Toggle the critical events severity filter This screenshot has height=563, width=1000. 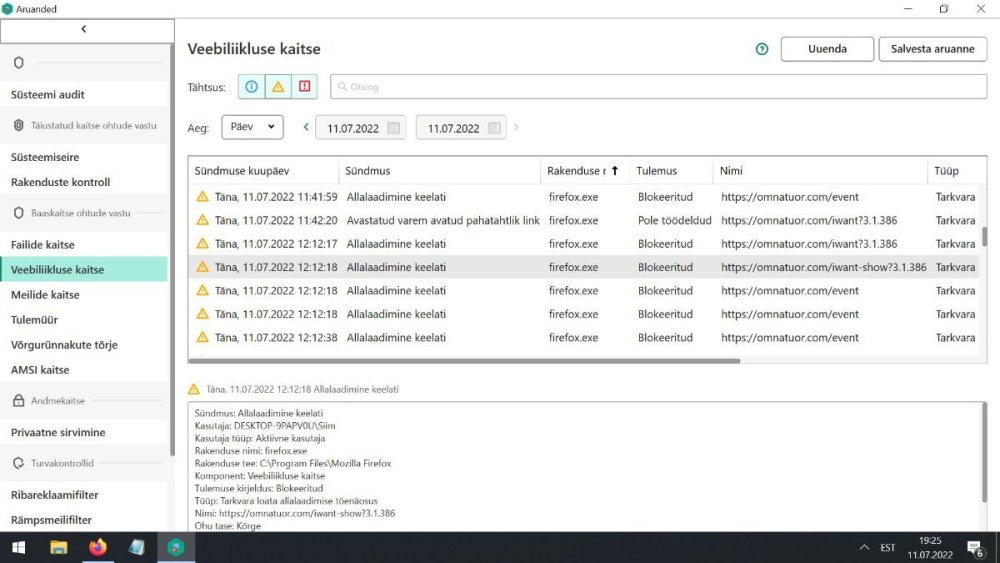tap(304, 87)
